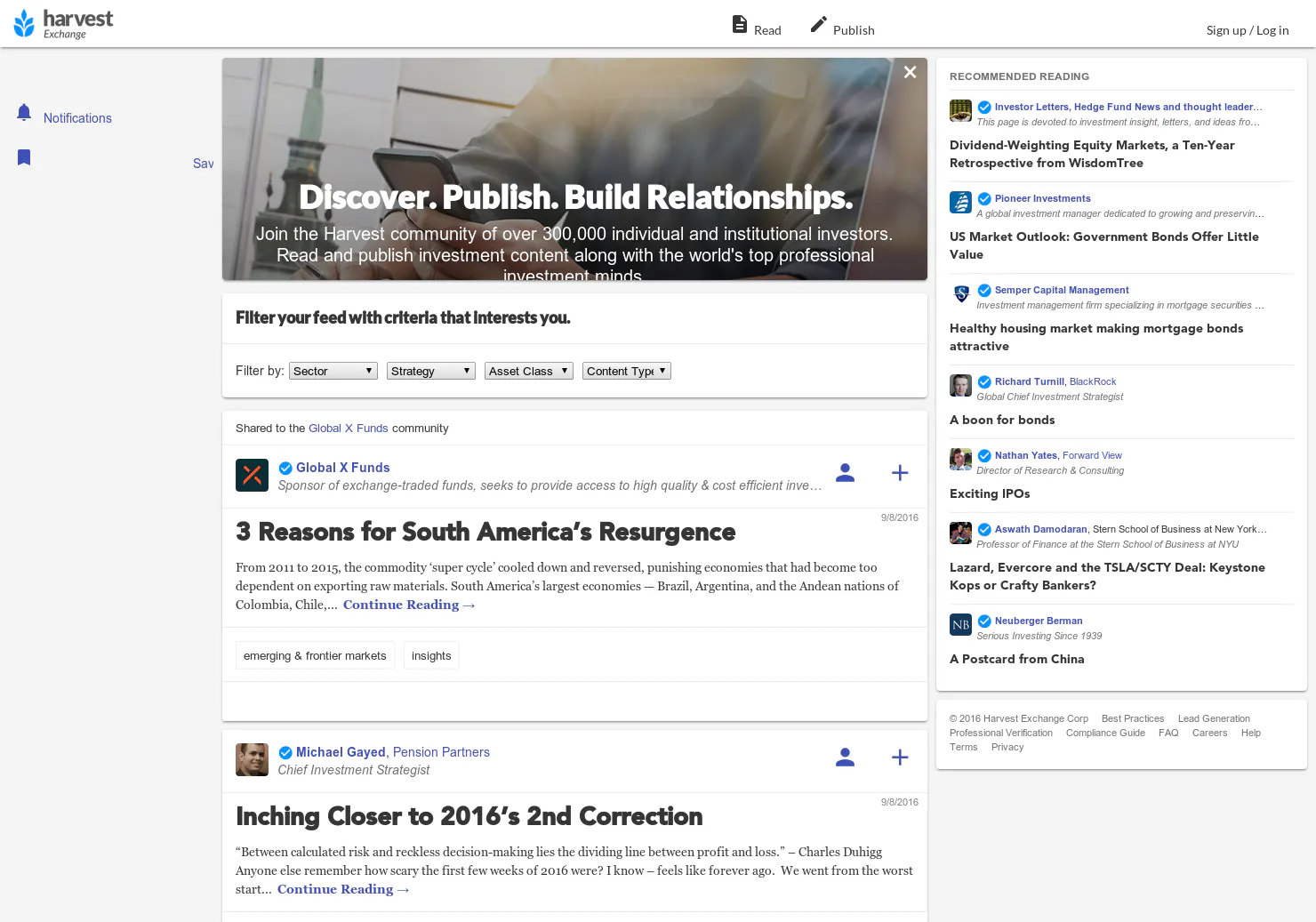Open Neuberger Berman profile link
1316x922 pixels.
tap(1039, 621)
